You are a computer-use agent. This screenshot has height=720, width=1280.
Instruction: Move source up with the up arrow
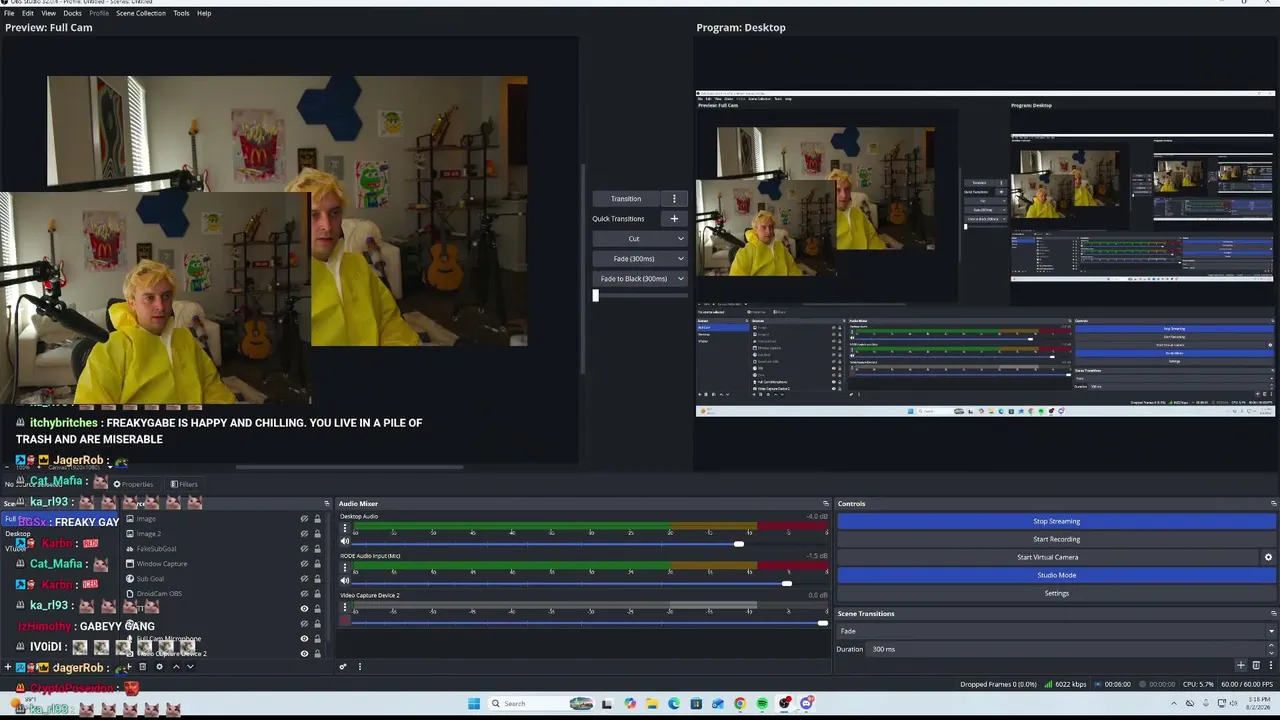click(x=176, y=667)
